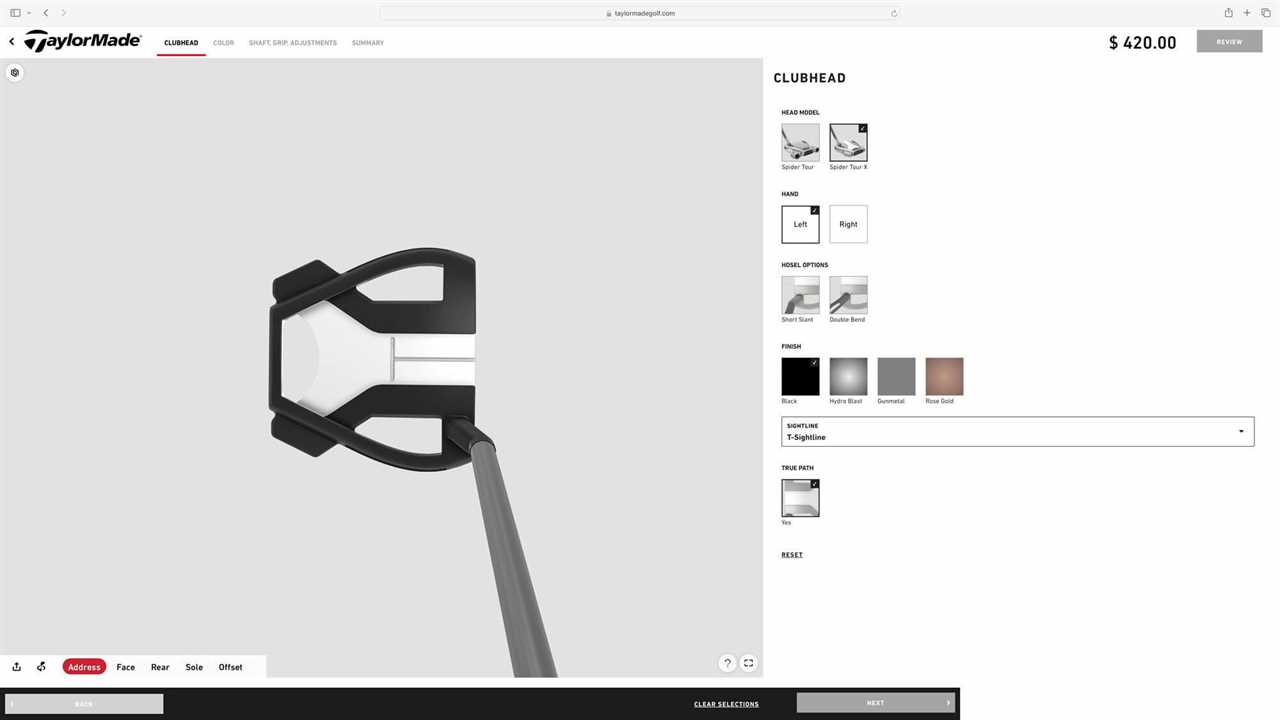Go to the Summary tab

368,43
